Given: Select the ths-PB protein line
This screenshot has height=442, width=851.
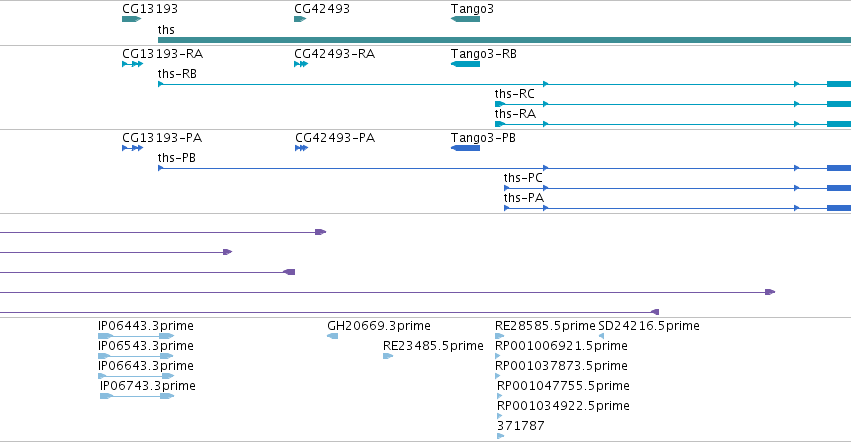Looking at the screenshot, I should [504, 168].
